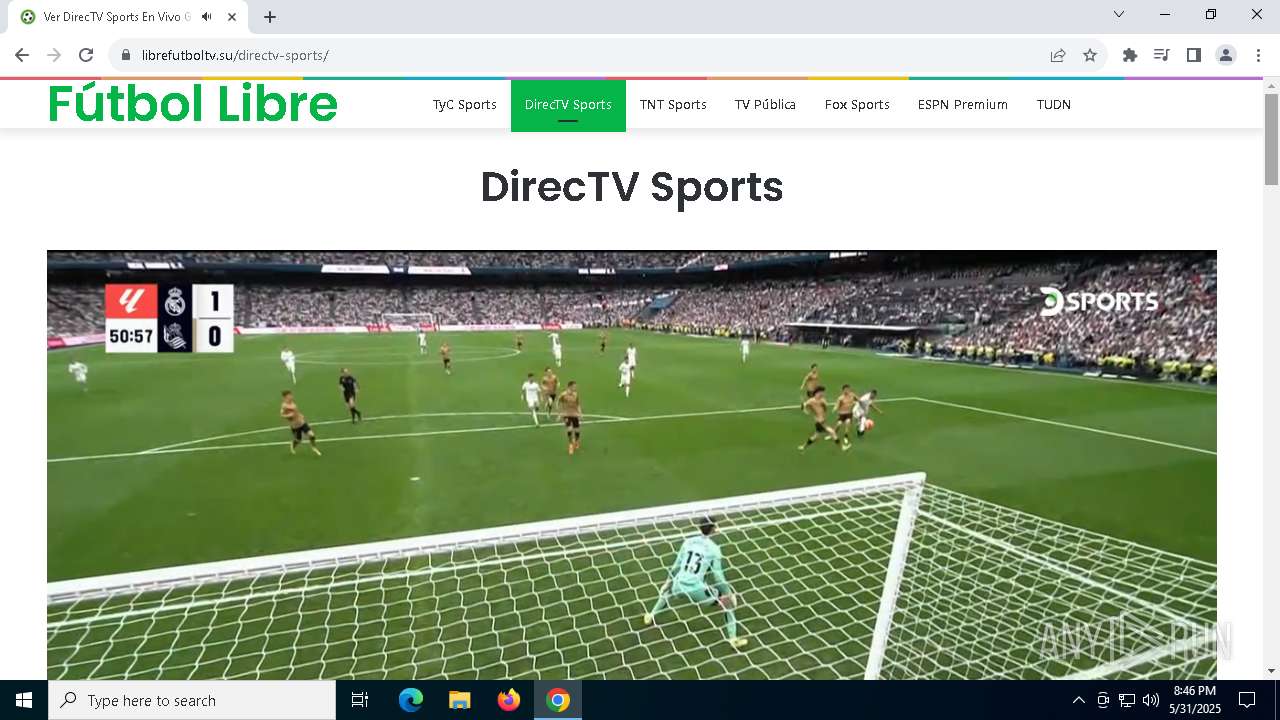
Task: Launch Firefox from taskbar
Action: click(509, 700)
